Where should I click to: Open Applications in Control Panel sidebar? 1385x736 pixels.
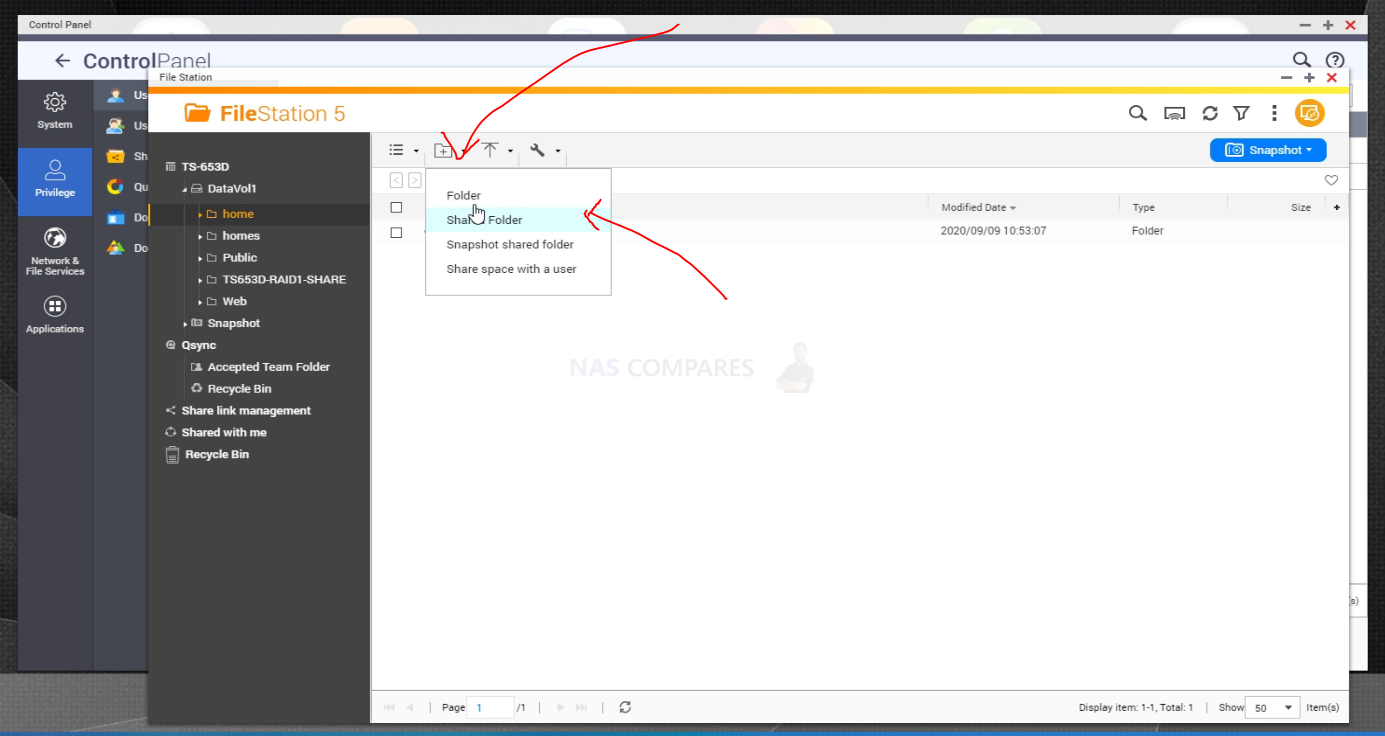point(55,315)
